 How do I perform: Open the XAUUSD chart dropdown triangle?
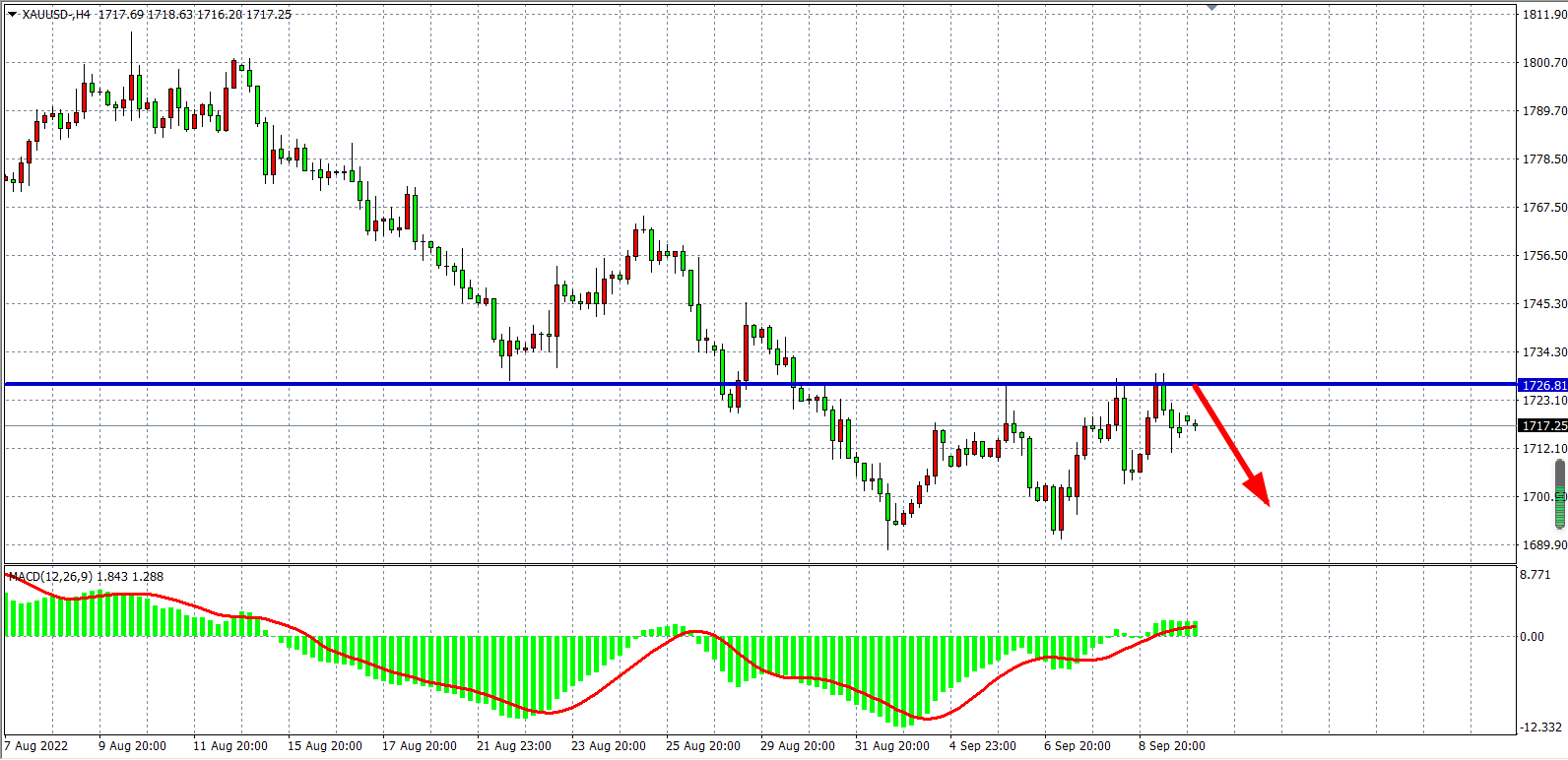[12, 15]
